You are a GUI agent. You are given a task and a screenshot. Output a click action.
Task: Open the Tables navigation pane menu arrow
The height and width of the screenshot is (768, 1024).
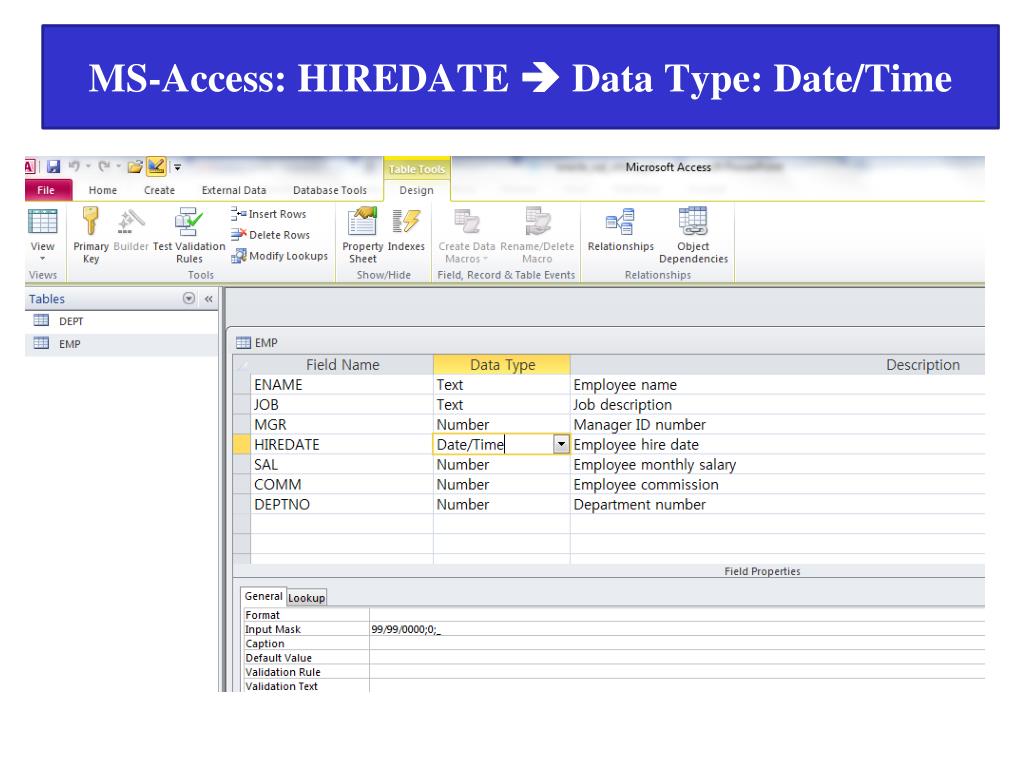189,298
